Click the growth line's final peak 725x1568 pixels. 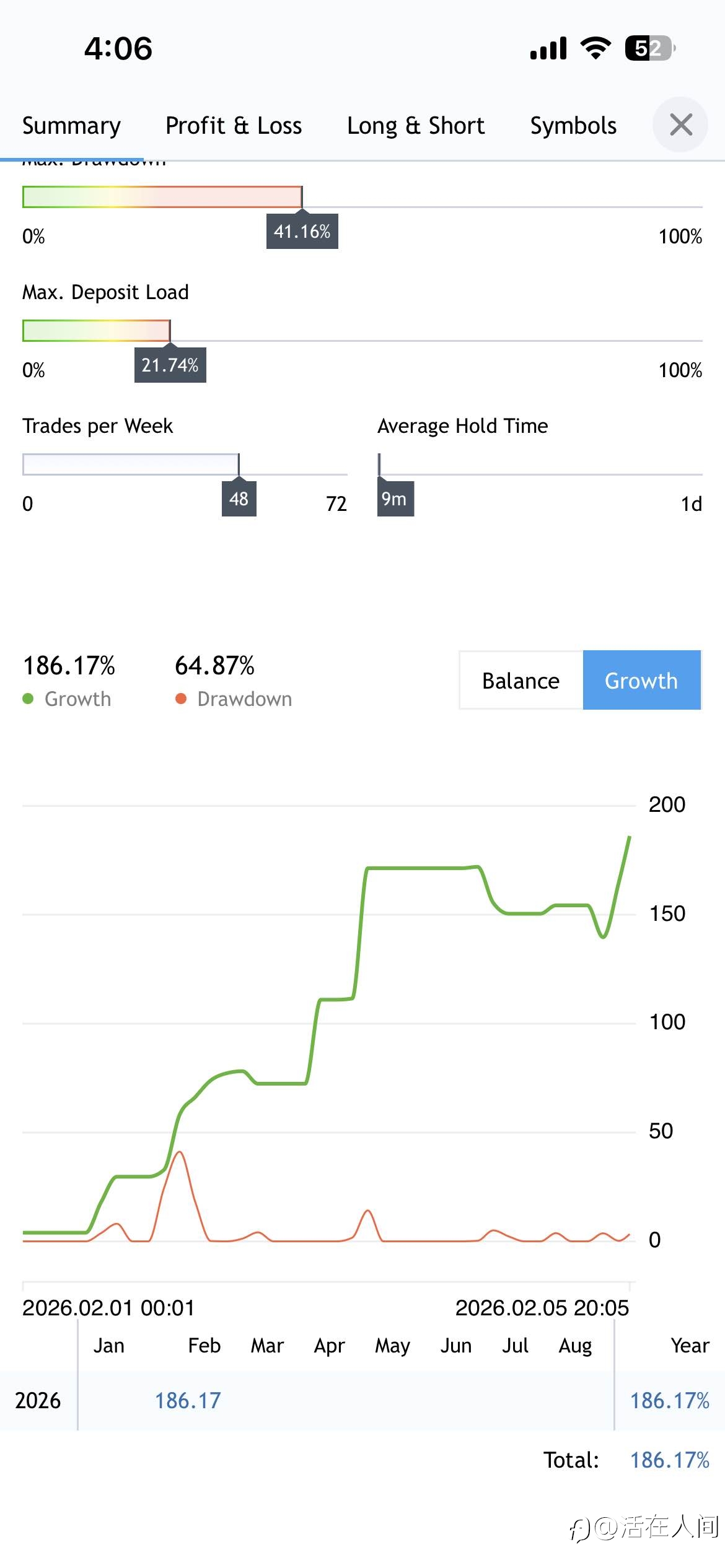click(629, 837)
